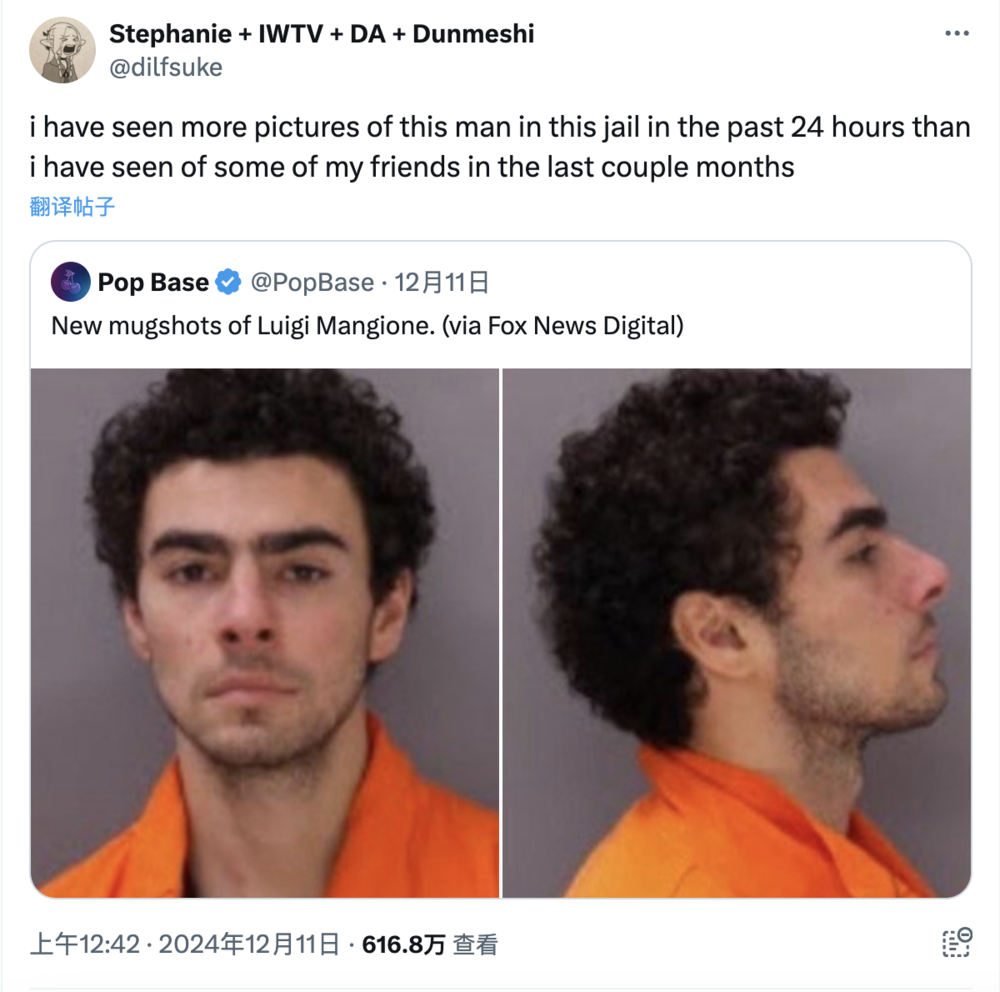The image size is (1000, 992).
Task: View the 616.8万 查看 view count
Action: point(430,944)
